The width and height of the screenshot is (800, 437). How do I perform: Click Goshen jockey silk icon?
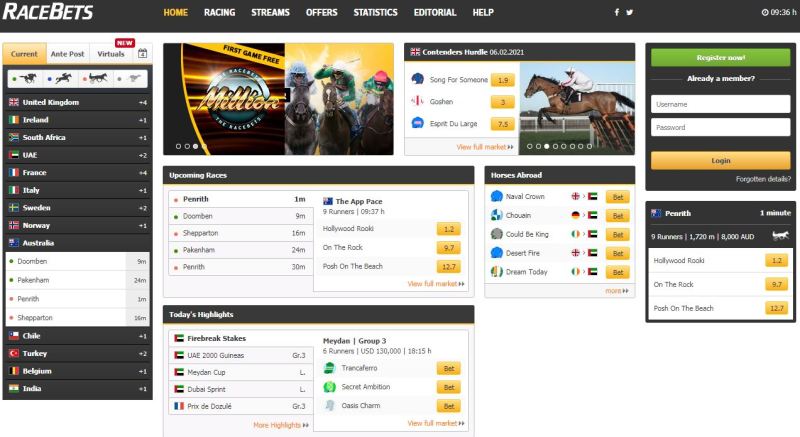tap(418, 101)
